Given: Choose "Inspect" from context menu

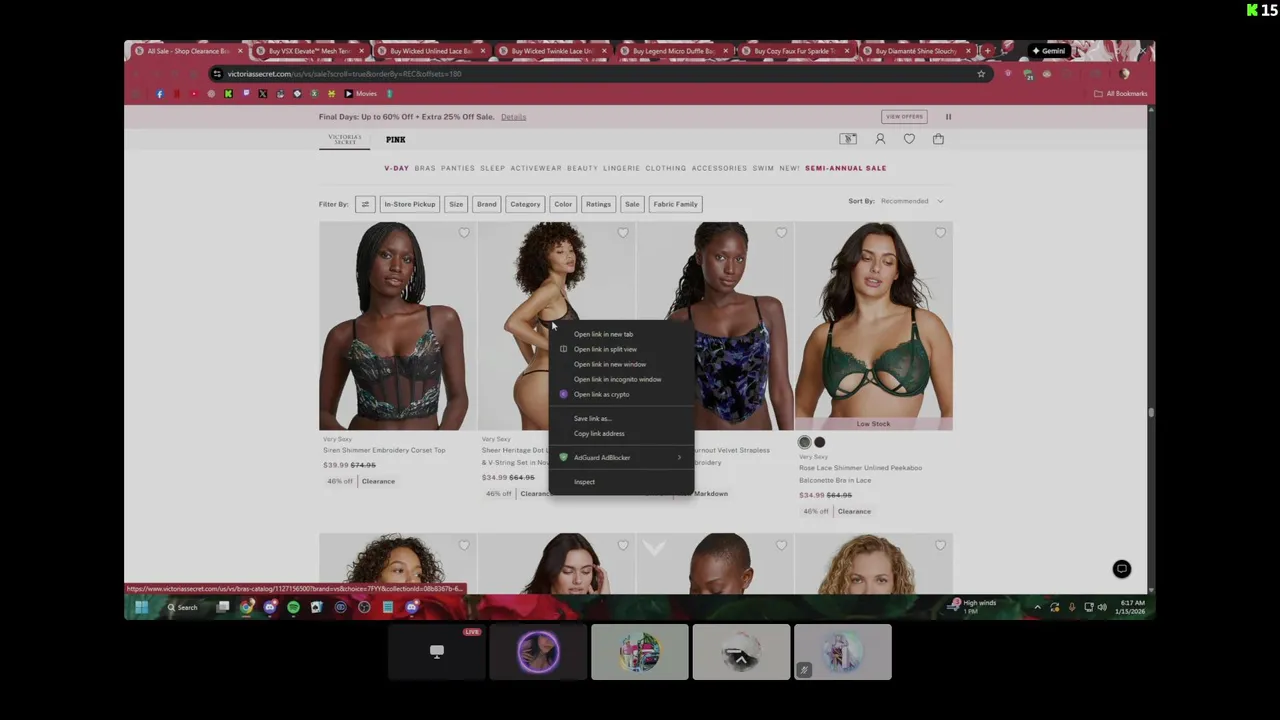Looking at the screenshot, I should pos(620,482).
